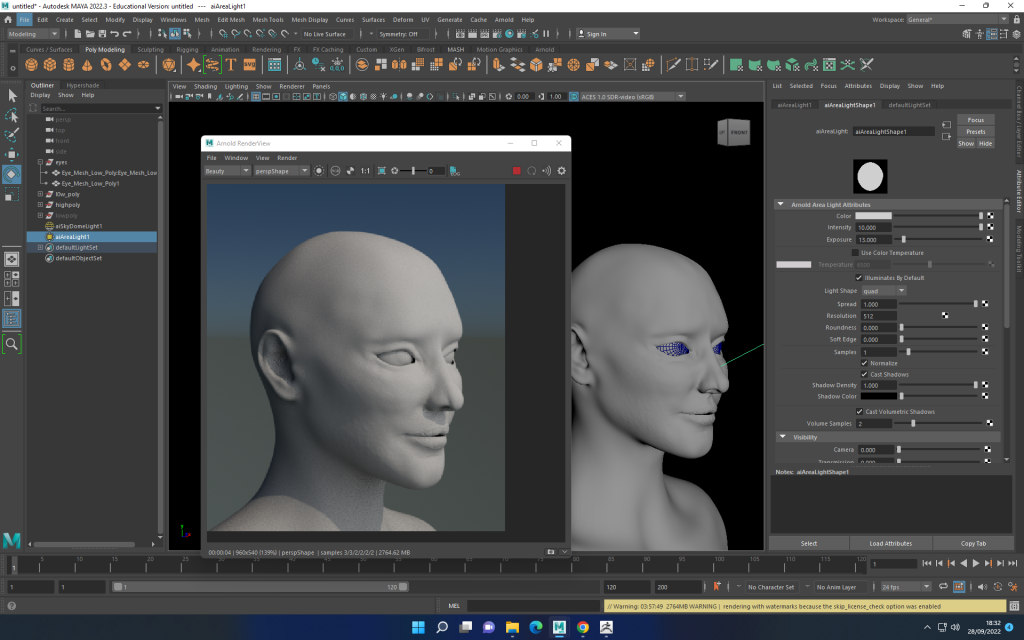Click the Load Attributes button
Viewport: 1024px width, 640px height.
[891, 543]
